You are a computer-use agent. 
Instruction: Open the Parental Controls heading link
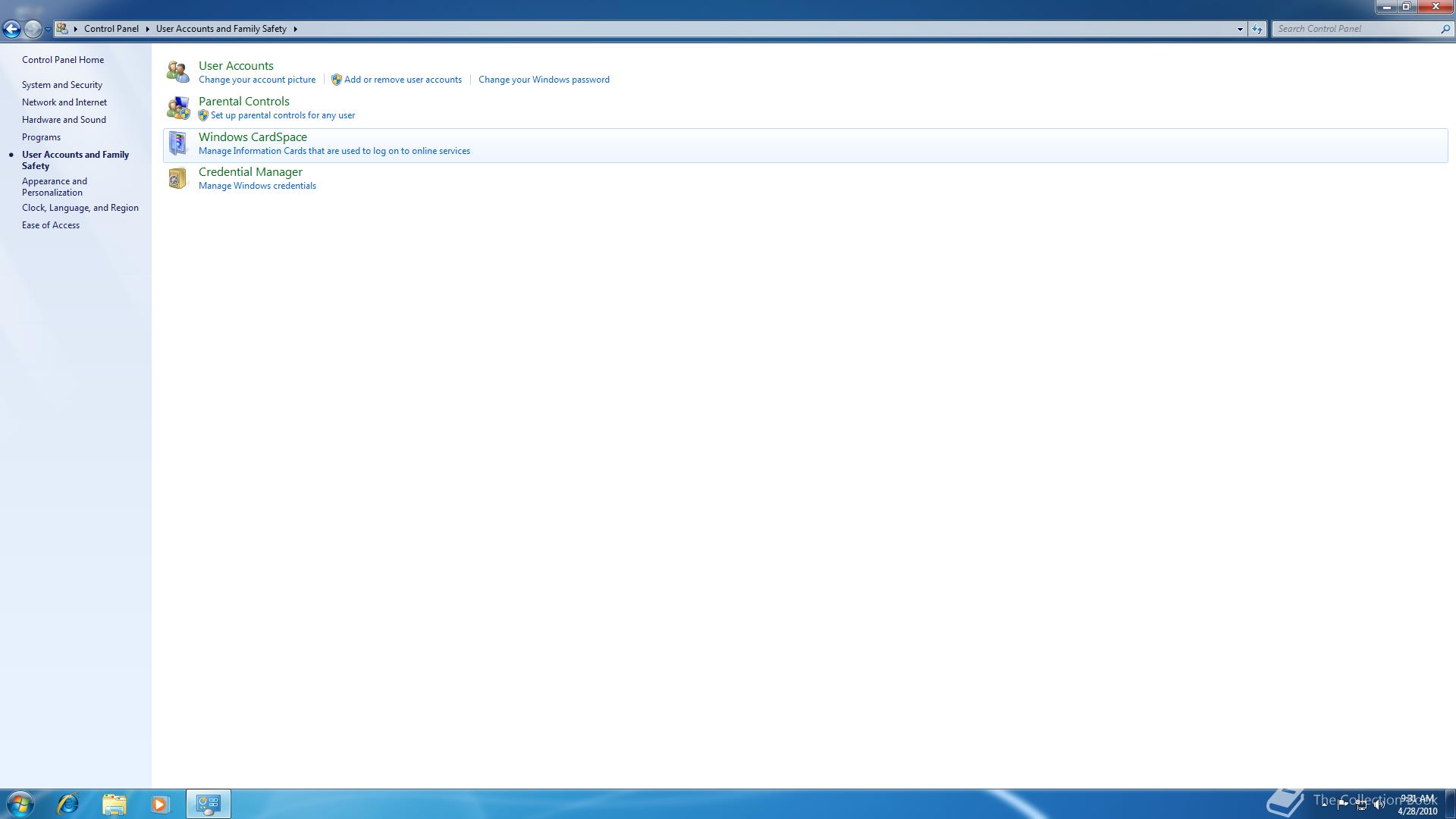coord(244,102)
